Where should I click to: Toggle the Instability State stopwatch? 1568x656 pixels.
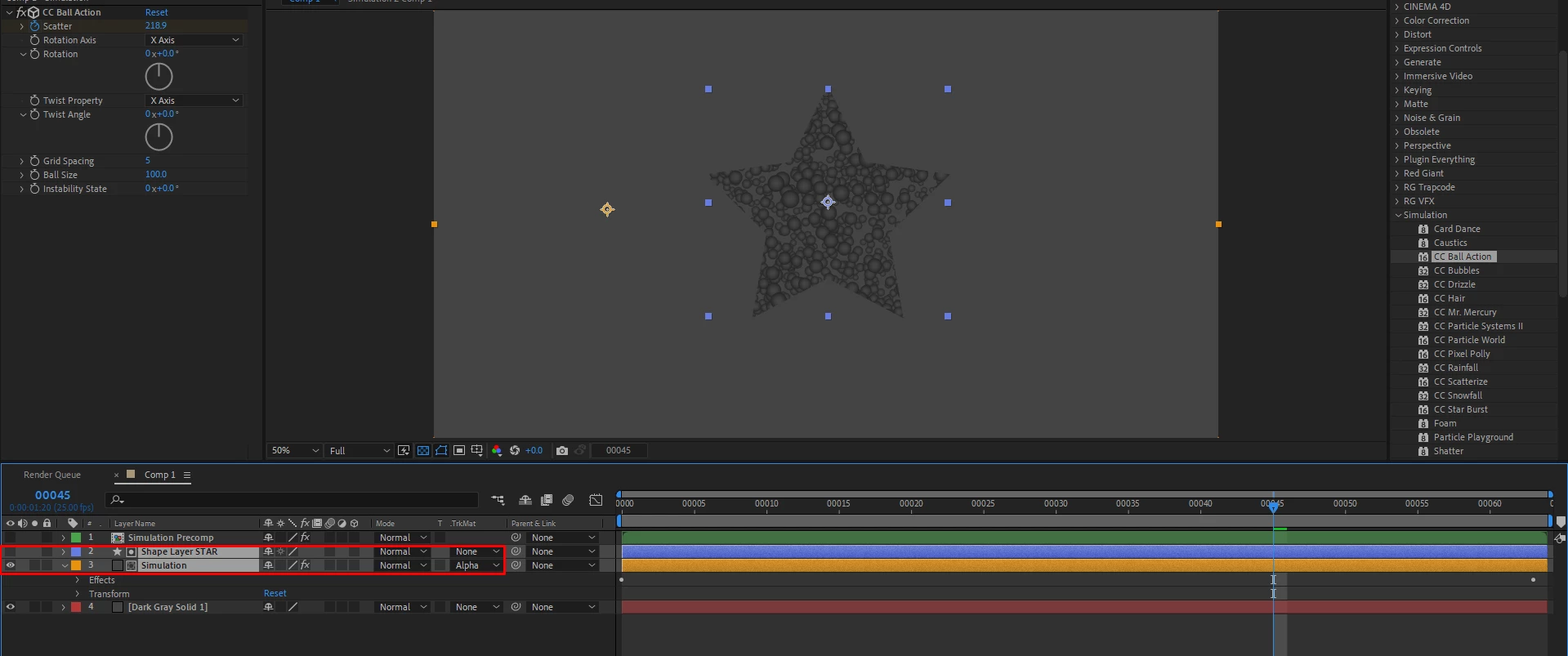tap(34, 189)
